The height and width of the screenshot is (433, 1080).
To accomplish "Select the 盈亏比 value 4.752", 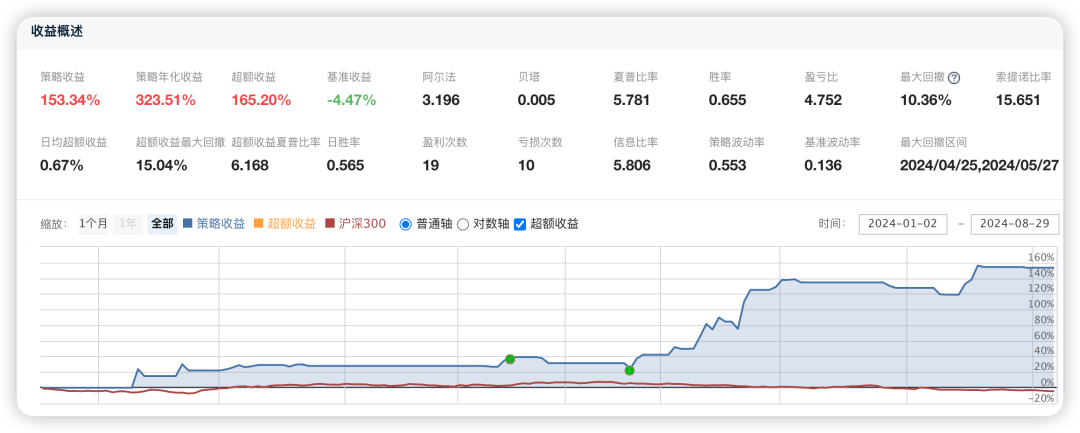I will pos(823,100).
